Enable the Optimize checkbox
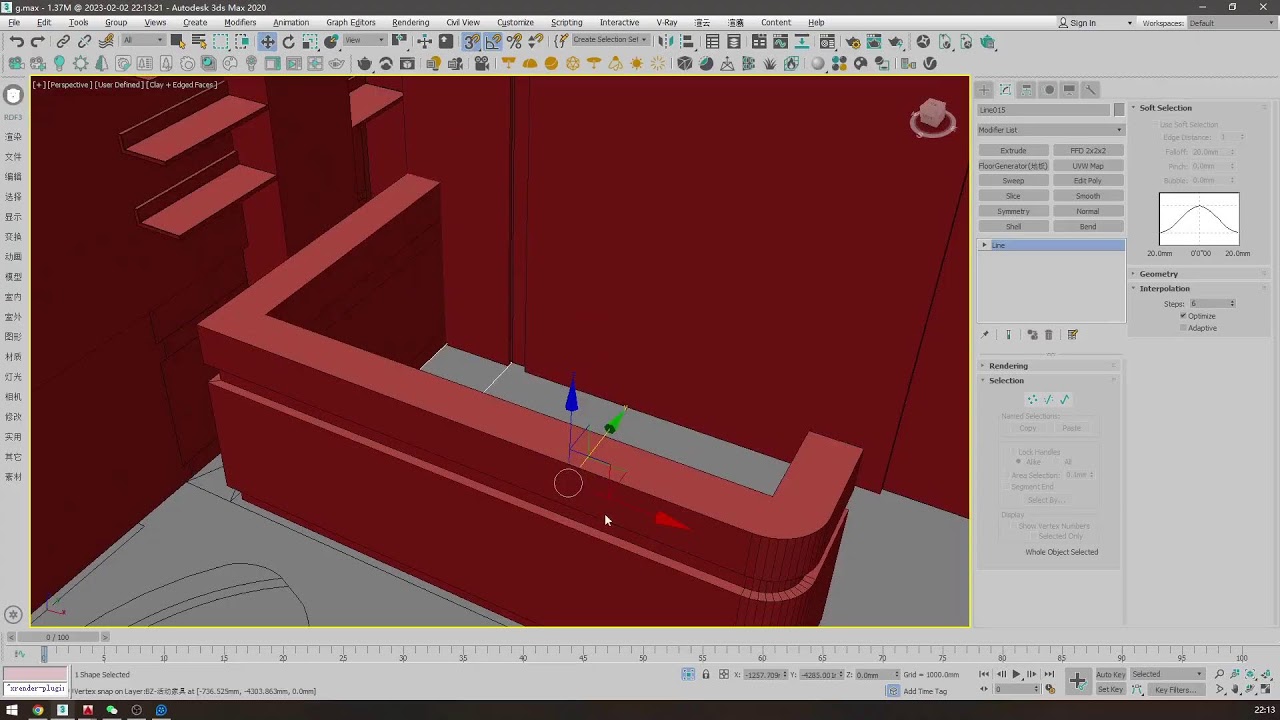1280x720 pixels. coord(1183,316)
